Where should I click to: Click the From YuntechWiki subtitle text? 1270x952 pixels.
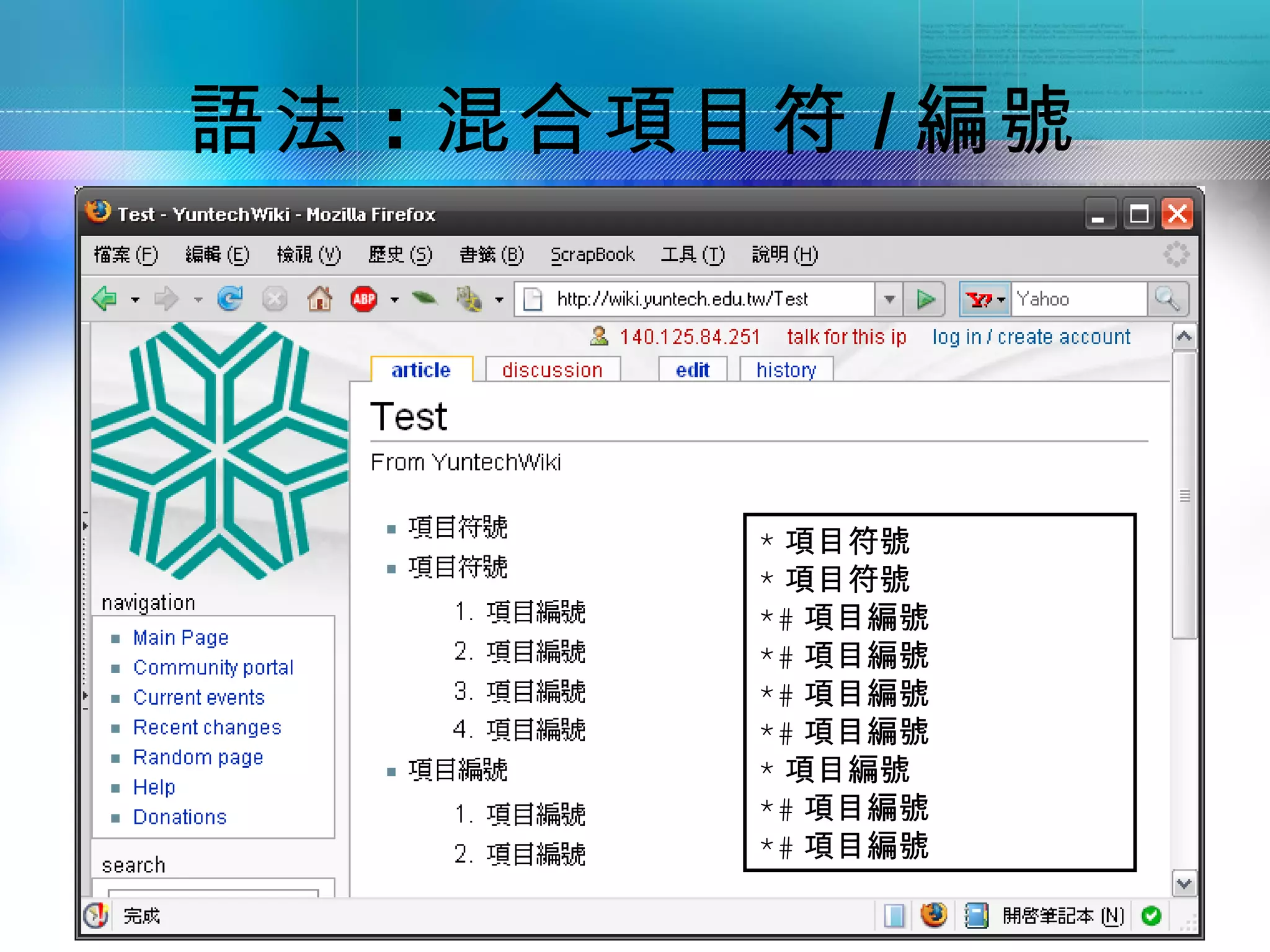pos(466,462)
